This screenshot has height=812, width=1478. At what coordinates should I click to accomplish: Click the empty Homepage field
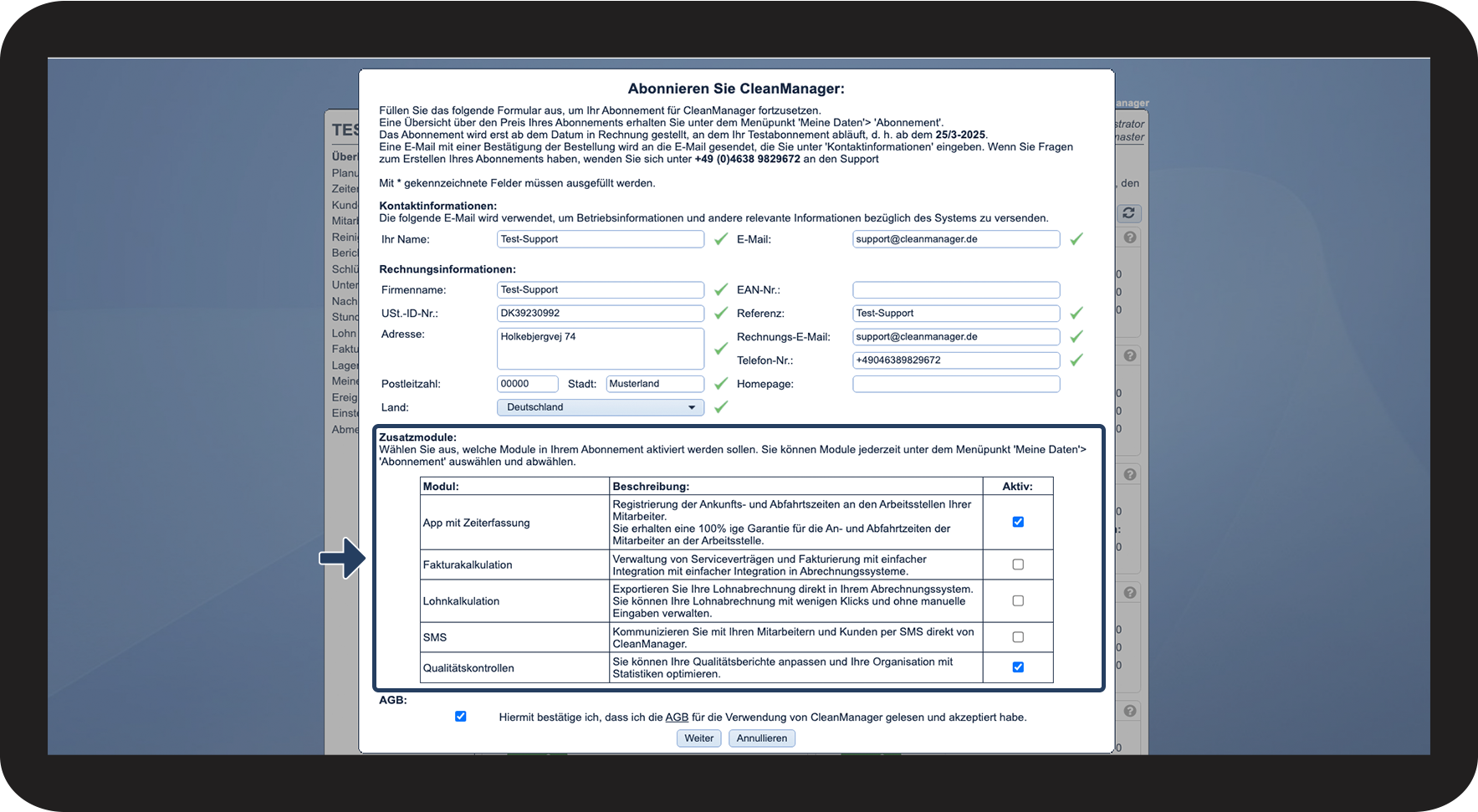pos(956,384)
